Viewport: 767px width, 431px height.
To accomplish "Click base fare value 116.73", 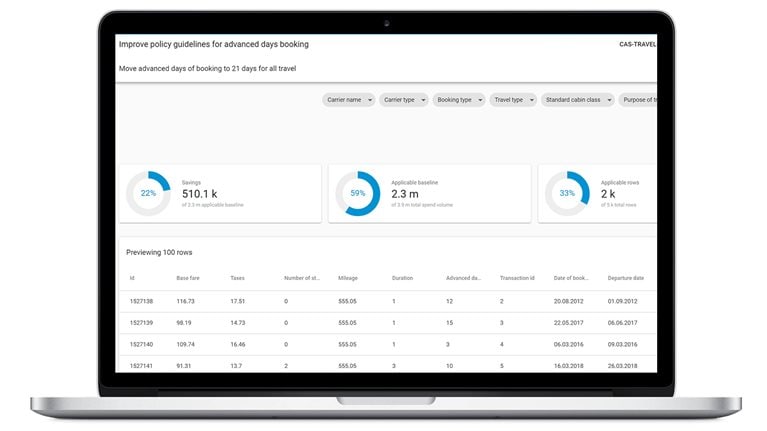I will click(185, 301).
